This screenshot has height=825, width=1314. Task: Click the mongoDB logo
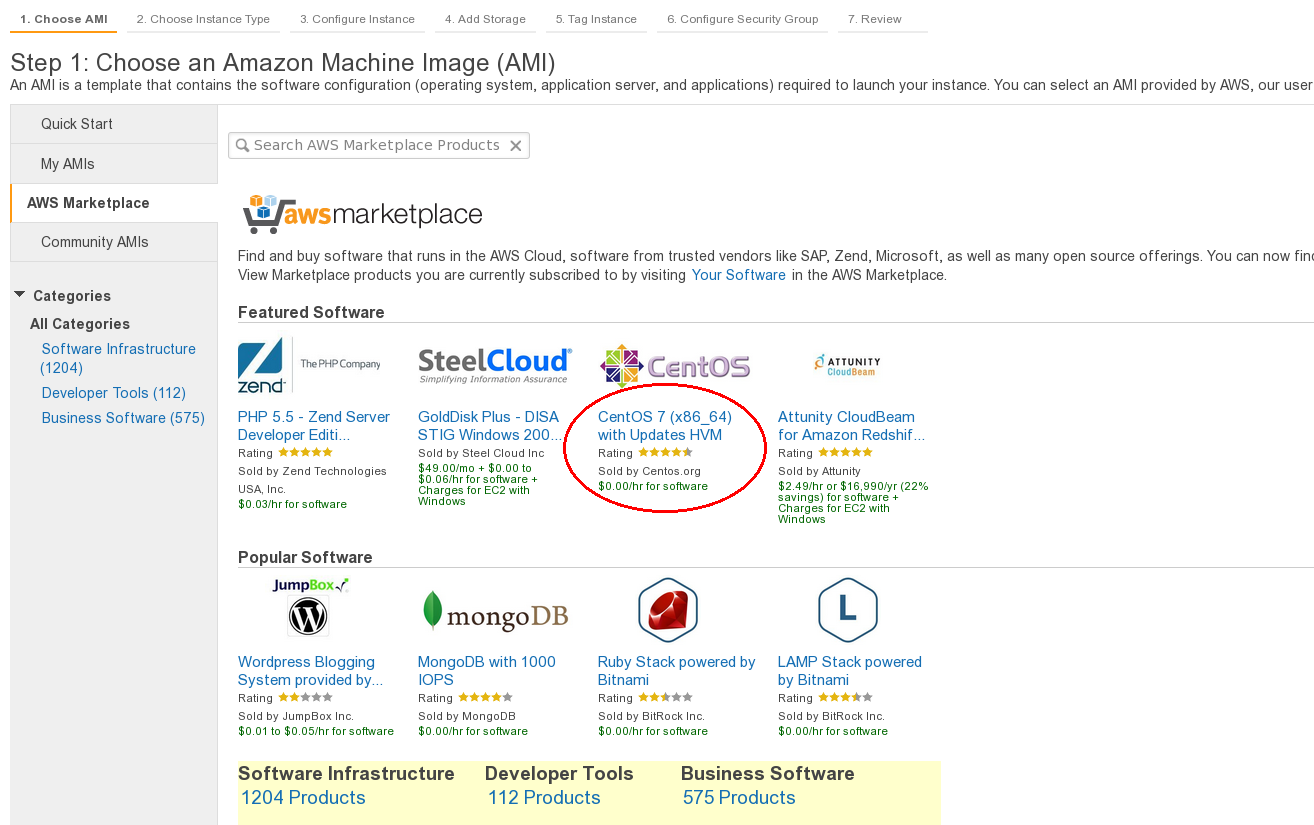495,610
